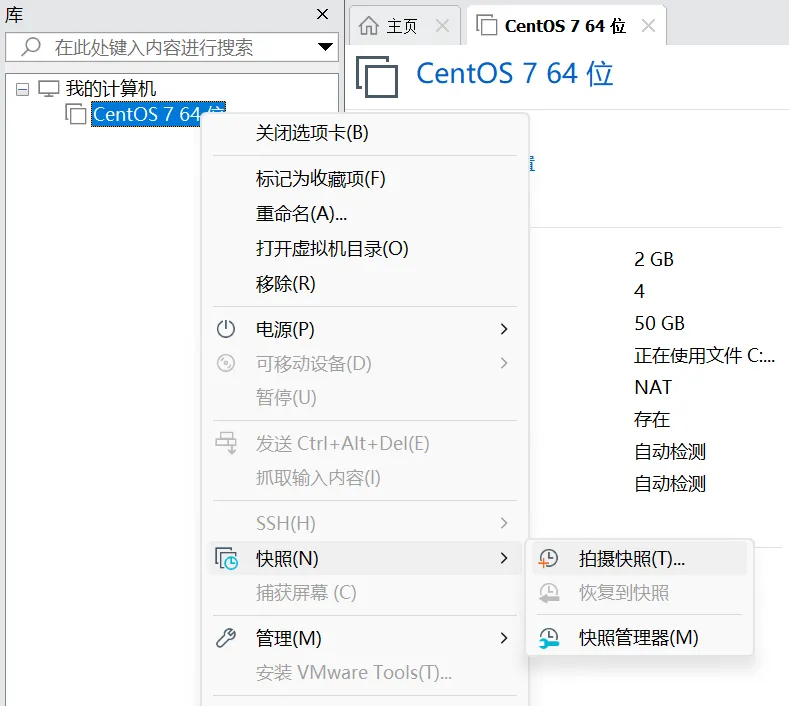Viewport: 789px width, 706px height.
Task: Open the 快照(N) submenu
Action: [x=365, y=558]
